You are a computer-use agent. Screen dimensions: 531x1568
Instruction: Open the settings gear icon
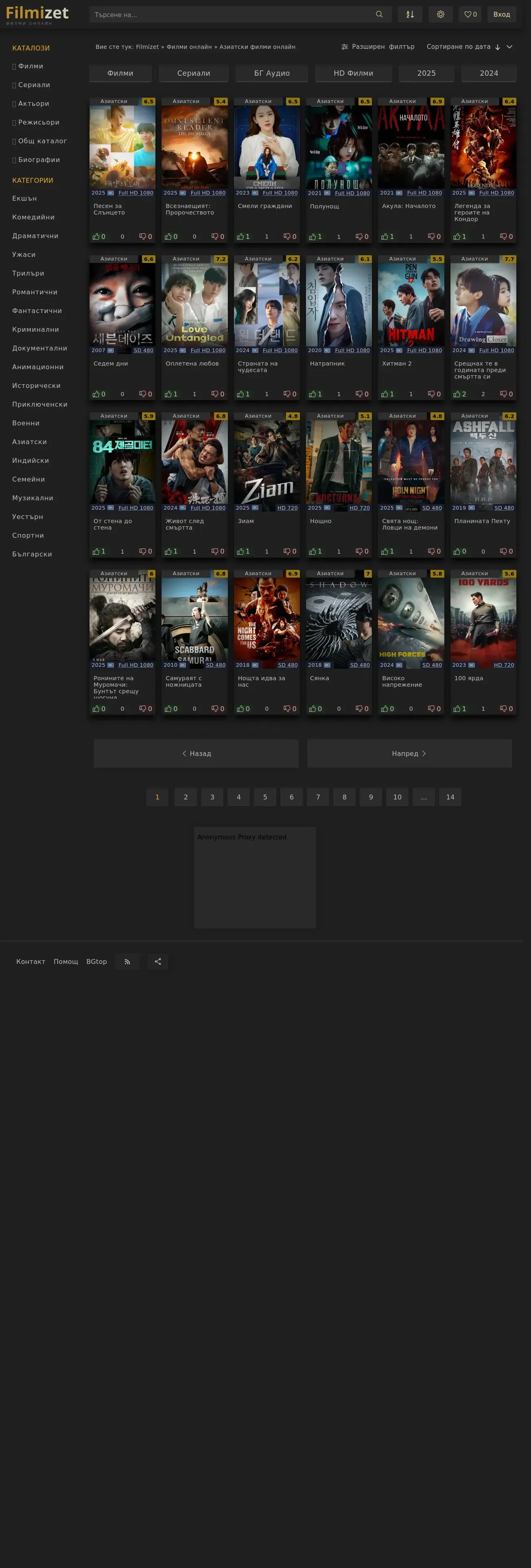click(440, 15)
